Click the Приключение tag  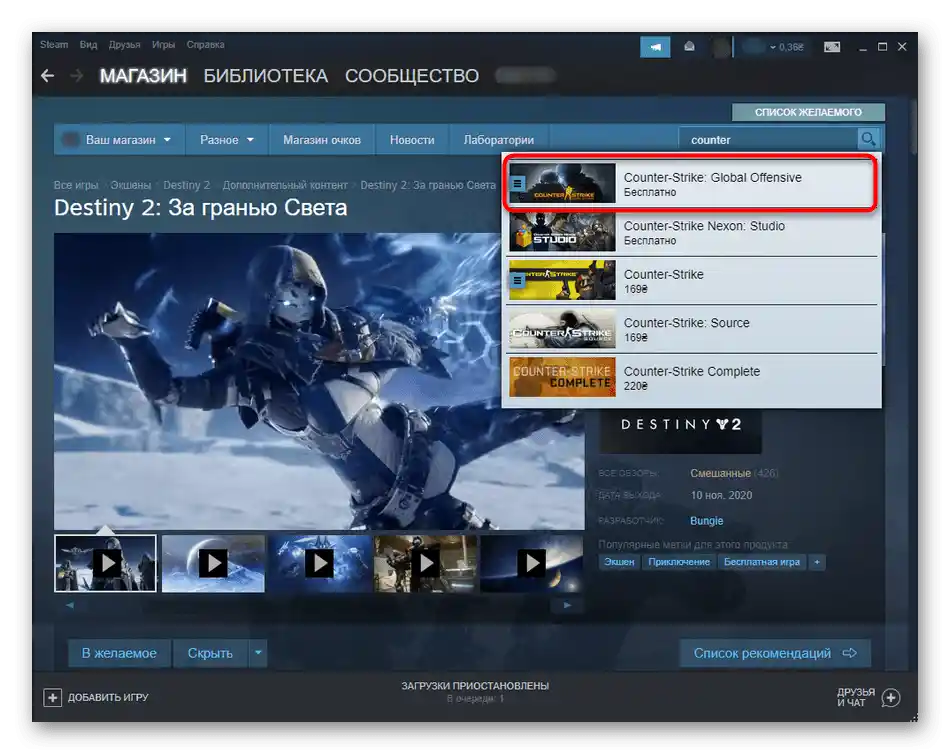coord(679,562)
